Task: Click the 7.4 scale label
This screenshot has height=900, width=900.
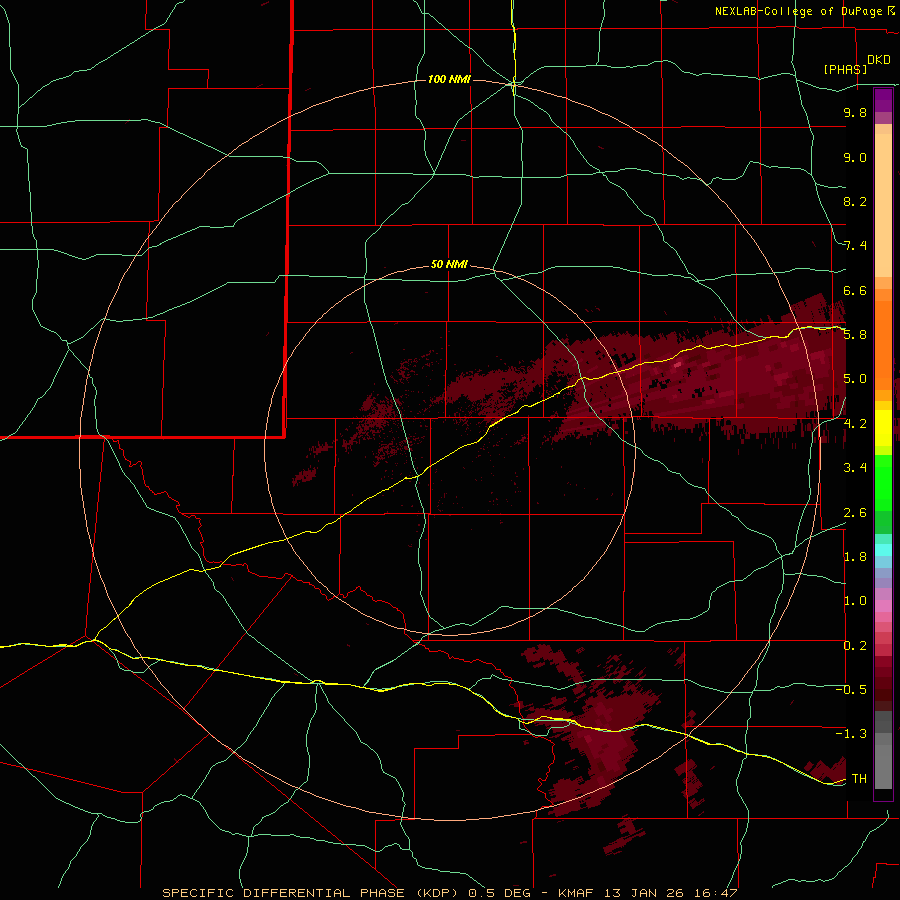Action: tap(855, 246)
